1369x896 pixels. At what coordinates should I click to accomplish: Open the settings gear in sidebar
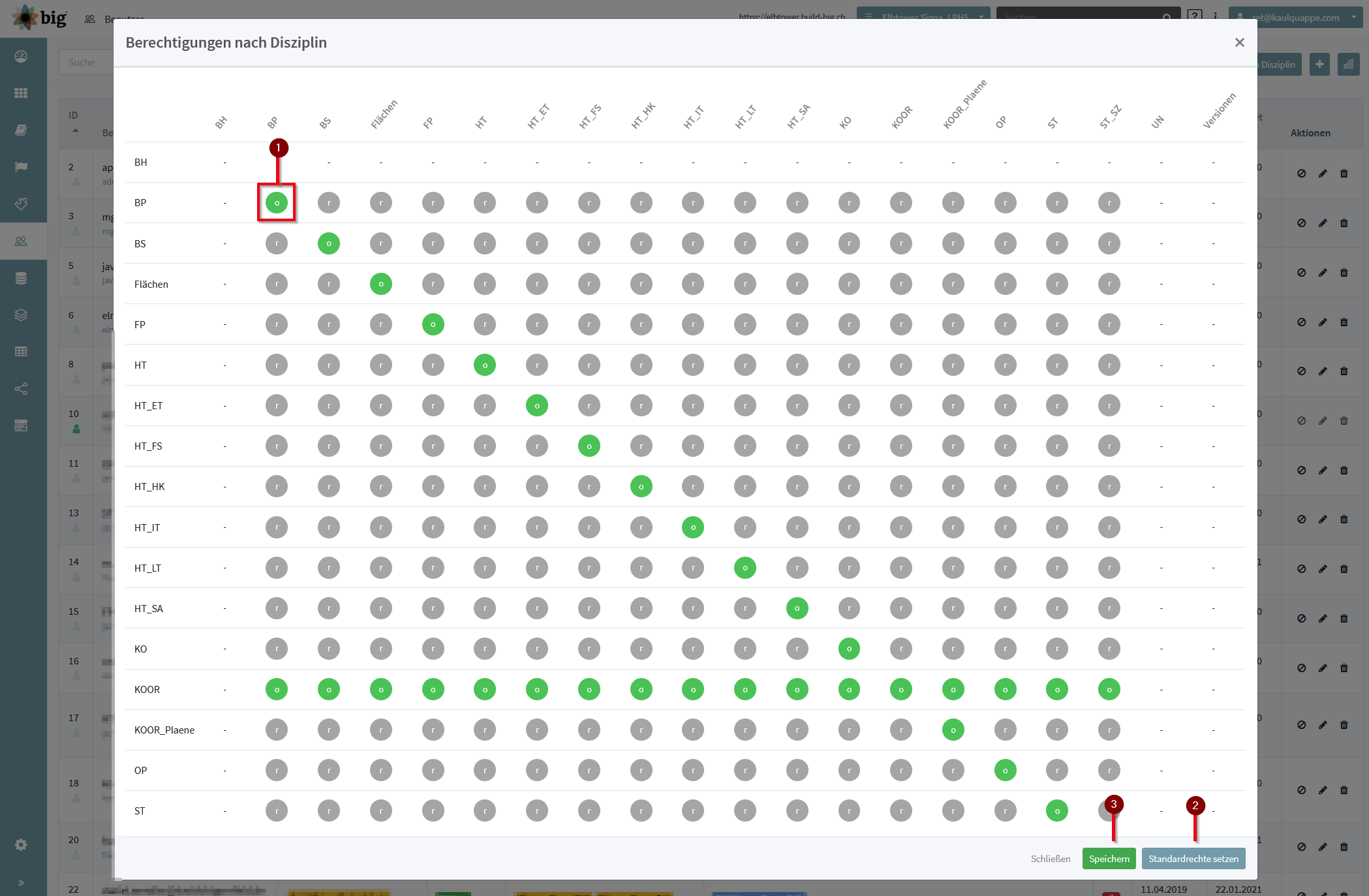click(x=21, y=844)
